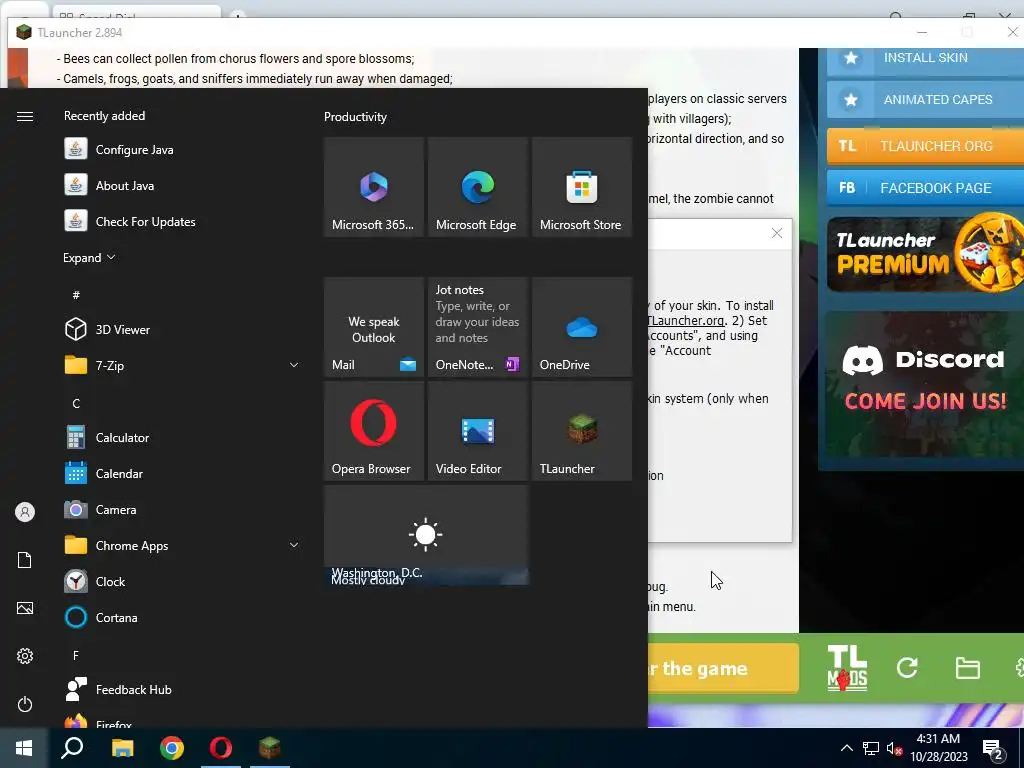This screenshot has height=768, width=1024.
Task: Open OneDrive tile
Action: 582,327
